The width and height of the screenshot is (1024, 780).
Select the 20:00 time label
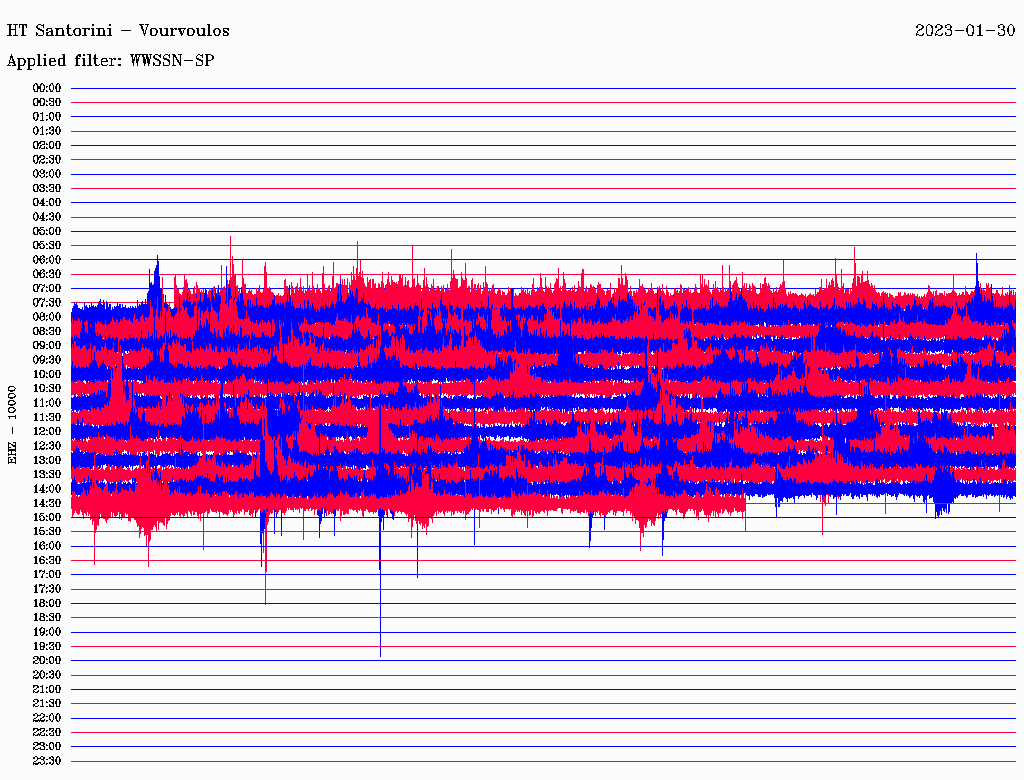tap(47, 660)
